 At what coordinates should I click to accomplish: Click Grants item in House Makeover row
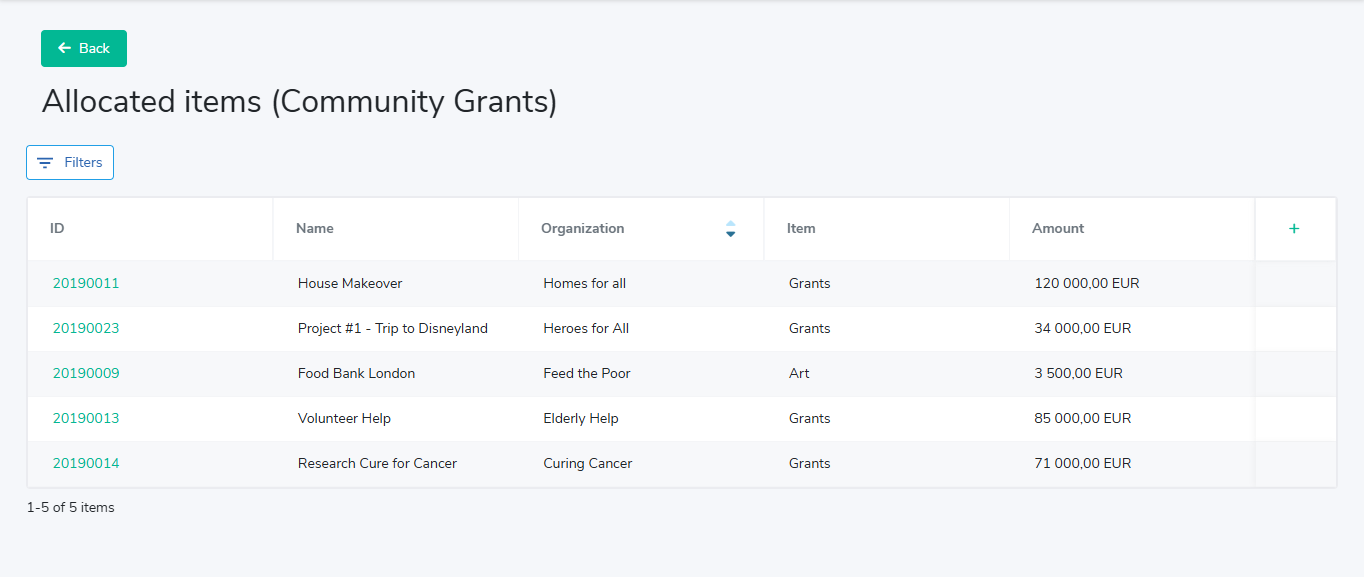[x=810, y=283]
